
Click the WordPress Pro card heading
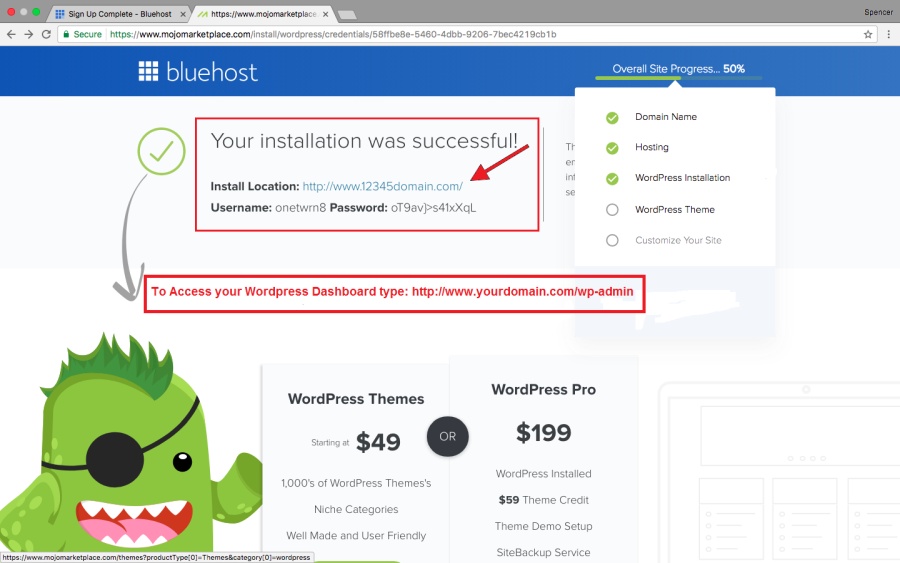pos(544,390)
